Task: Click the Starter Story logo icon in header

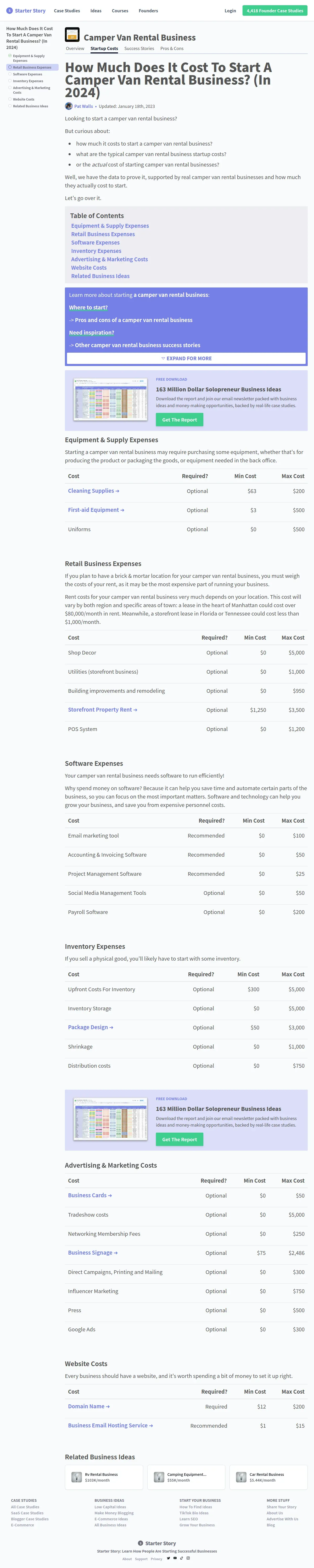Action: [x=9, y=10]
